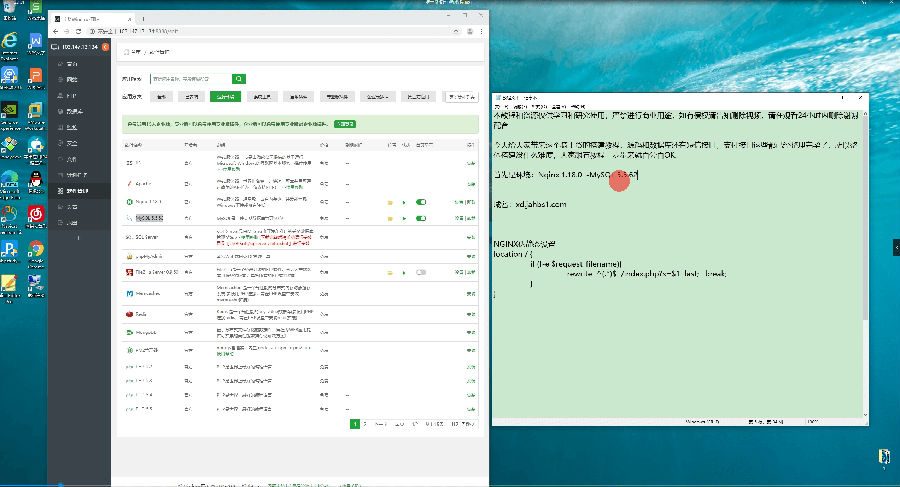Click the browser back arrow
Screen dimensions: 900x487
(x=56, y=31)
